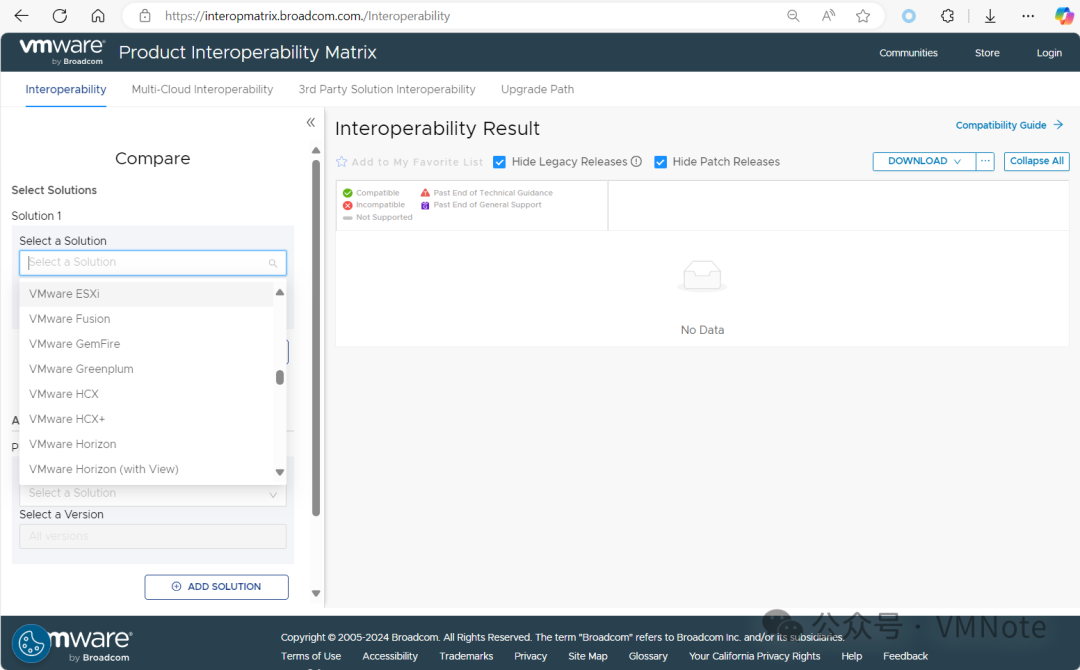Viewport: 1080px width, 670px height.
Task: Choose VMware HCX from the list
Action: 146,394
